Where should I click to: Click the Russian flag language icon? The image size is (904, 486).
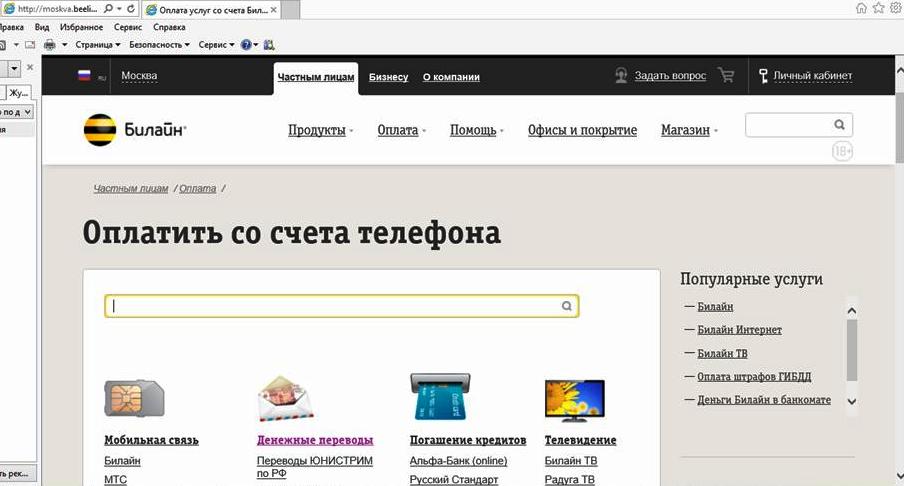85,76
